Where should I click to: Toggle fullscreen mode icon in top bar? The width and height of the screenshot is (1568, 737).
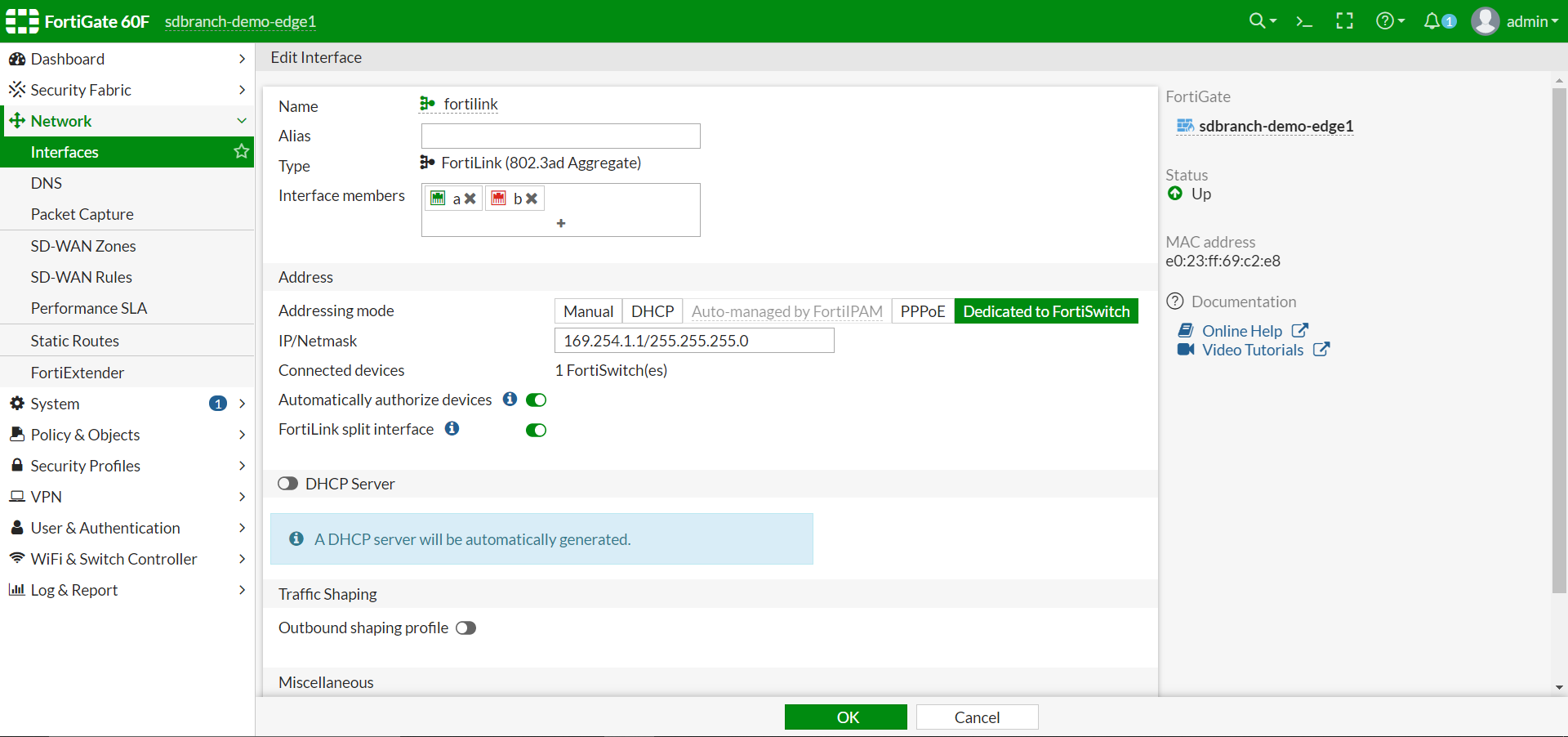1344,21
